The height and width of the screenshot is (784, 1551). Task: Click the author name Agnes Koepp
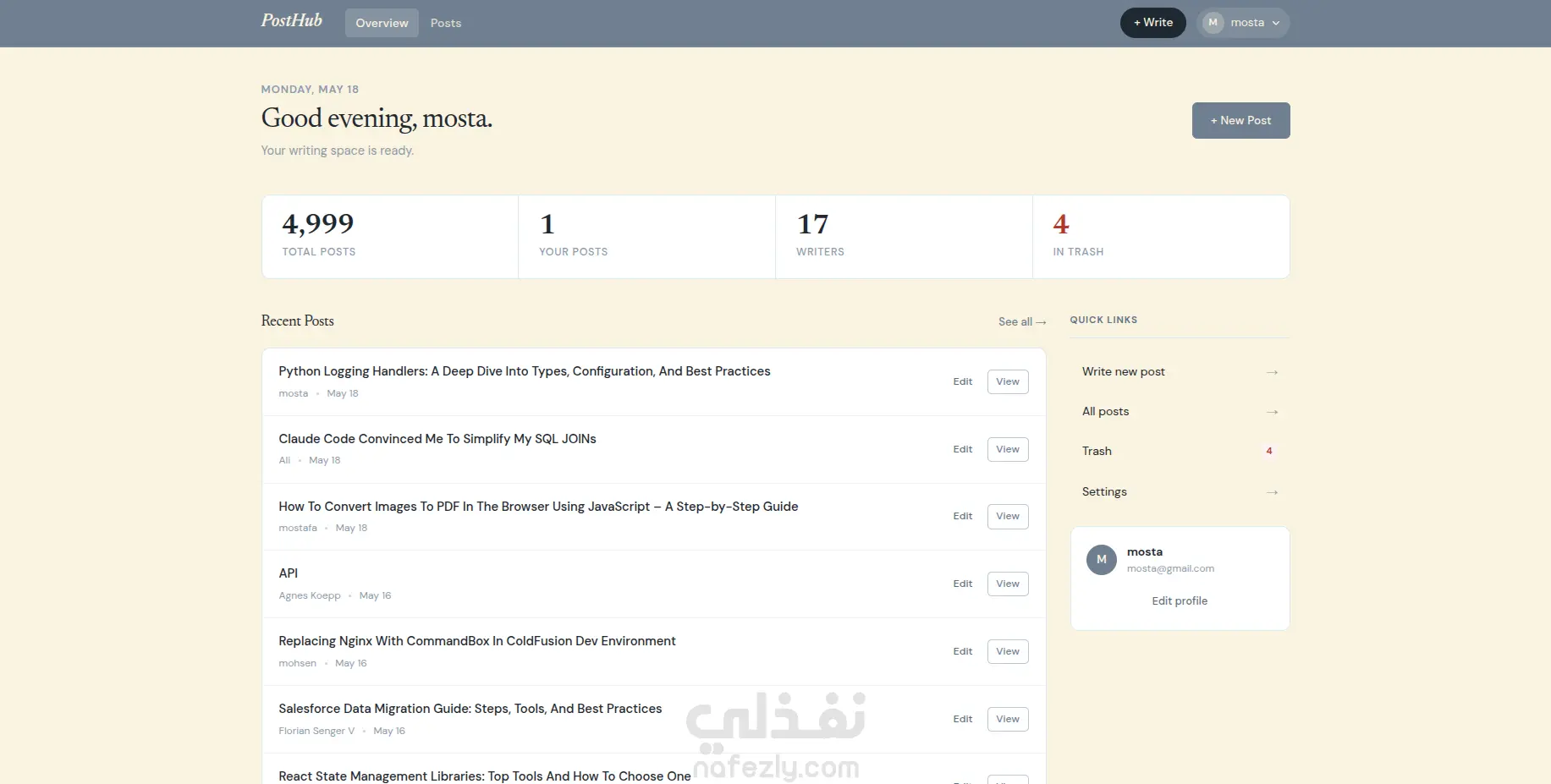point(310,595)
